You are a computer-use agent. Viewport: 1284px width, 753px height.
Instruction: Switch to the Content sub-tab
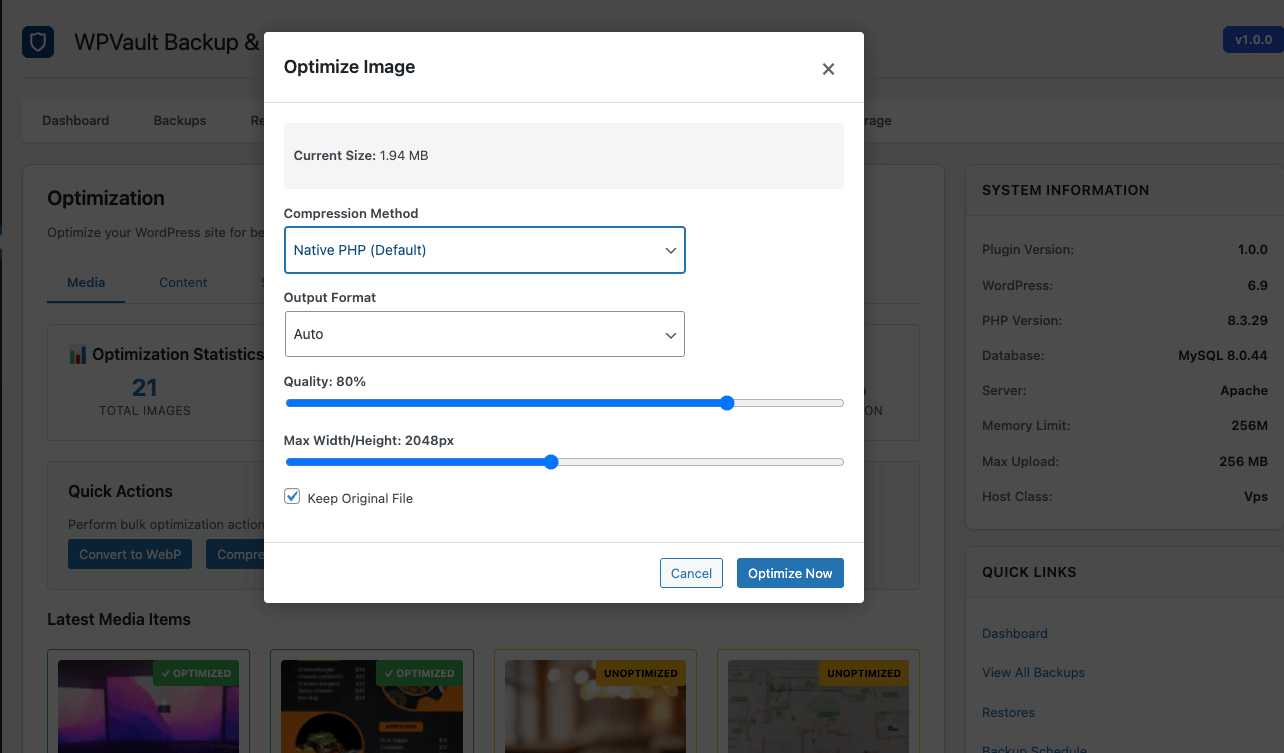[183, 282]
